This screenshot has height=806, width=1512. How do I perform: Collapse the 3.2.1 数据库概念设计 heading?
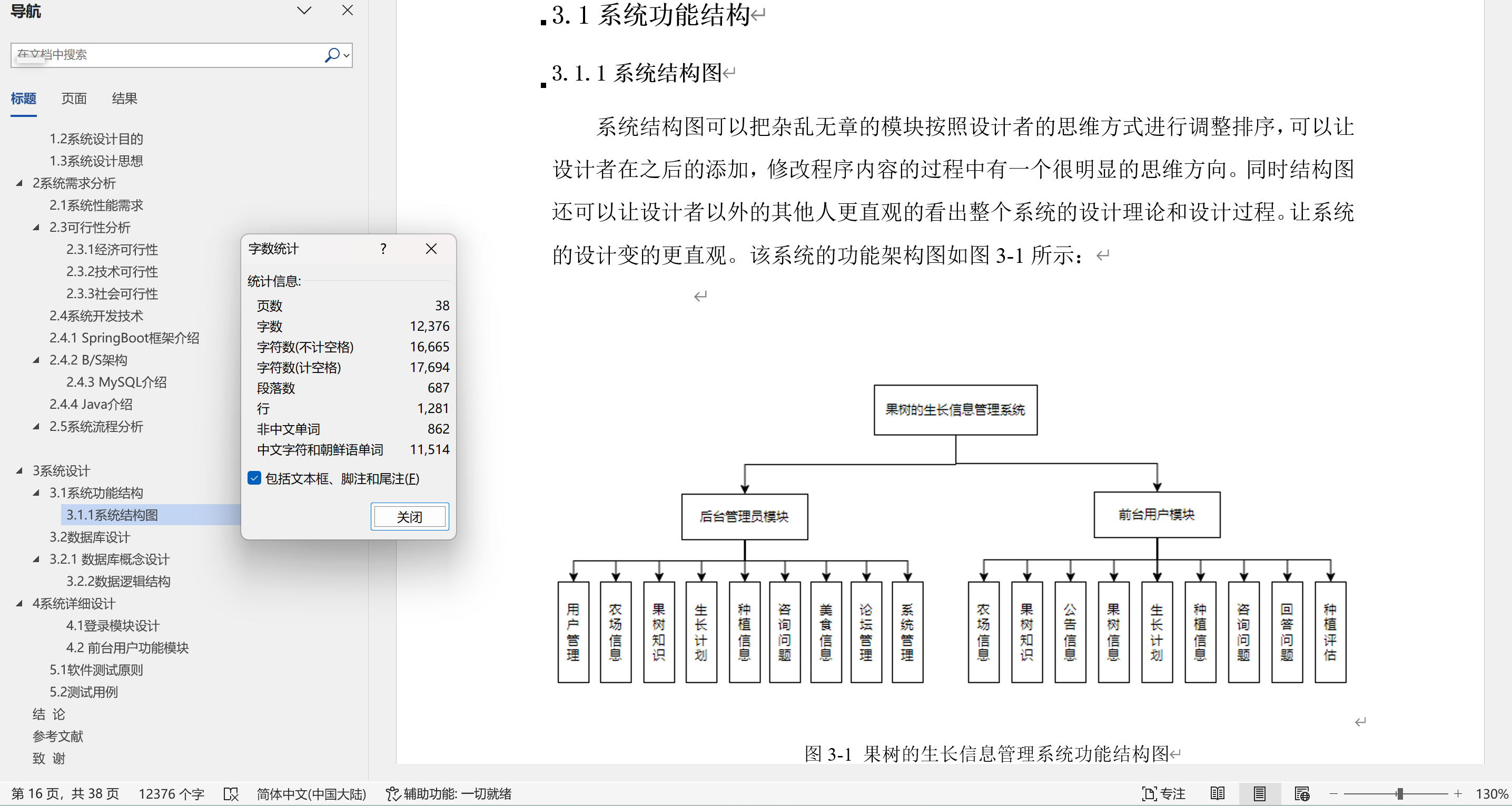[36, 559]
